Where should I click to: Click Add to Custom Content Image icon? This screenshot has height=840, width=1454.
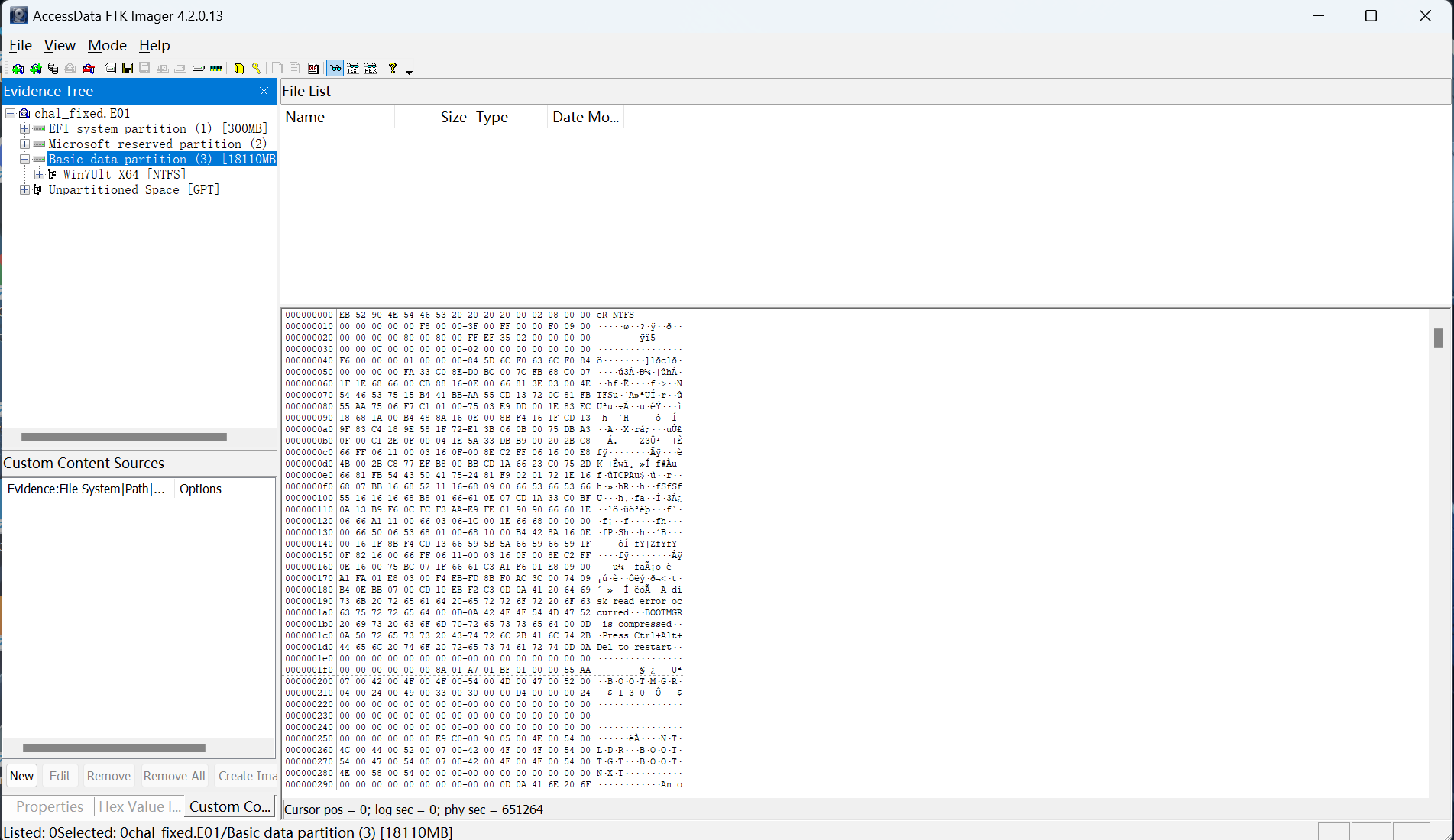coord(163,69)
